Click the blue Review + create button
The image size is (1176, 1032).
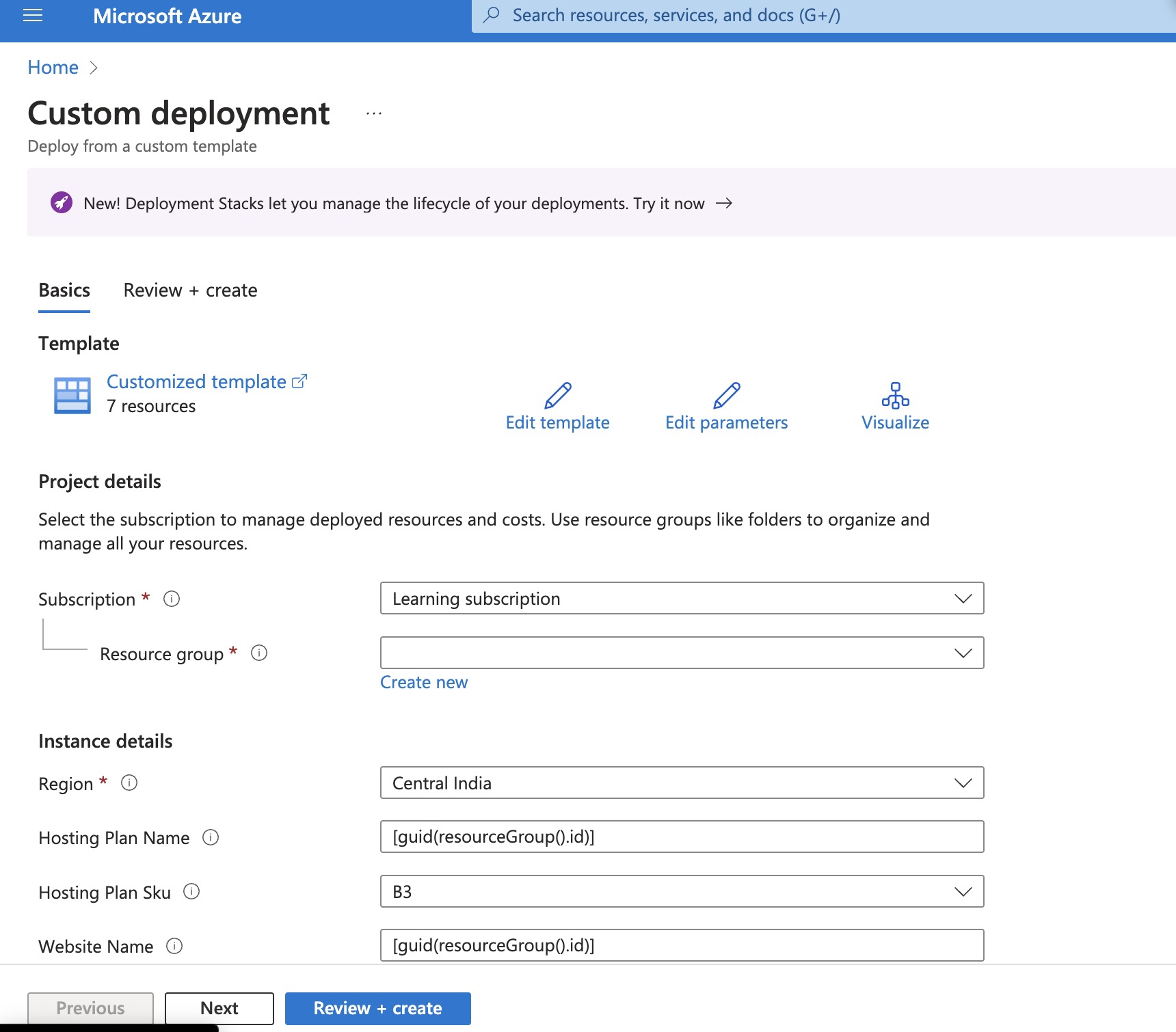click(377, 1008)
